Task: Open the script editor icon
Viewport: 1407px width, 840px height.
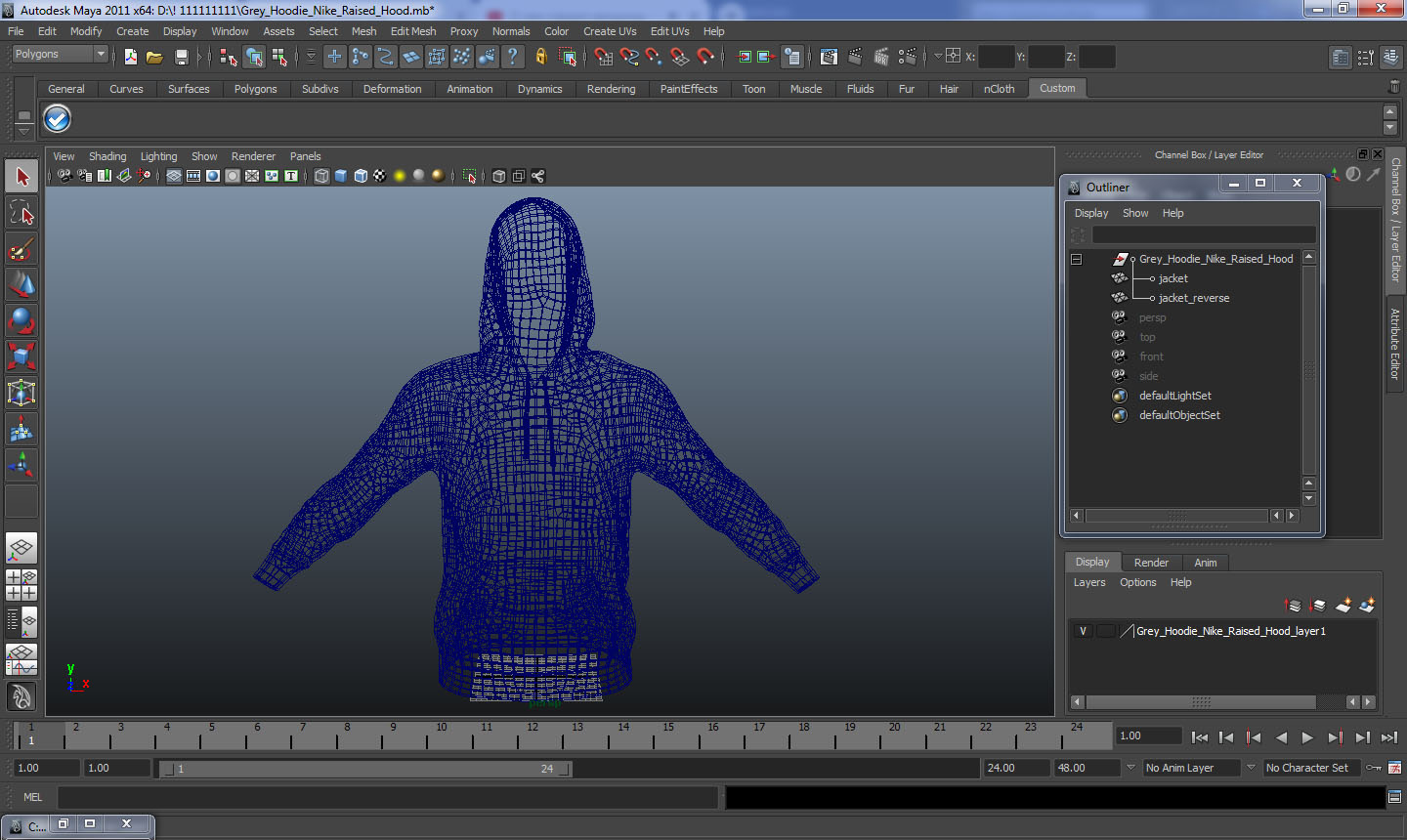Action: coord(1395,797)
